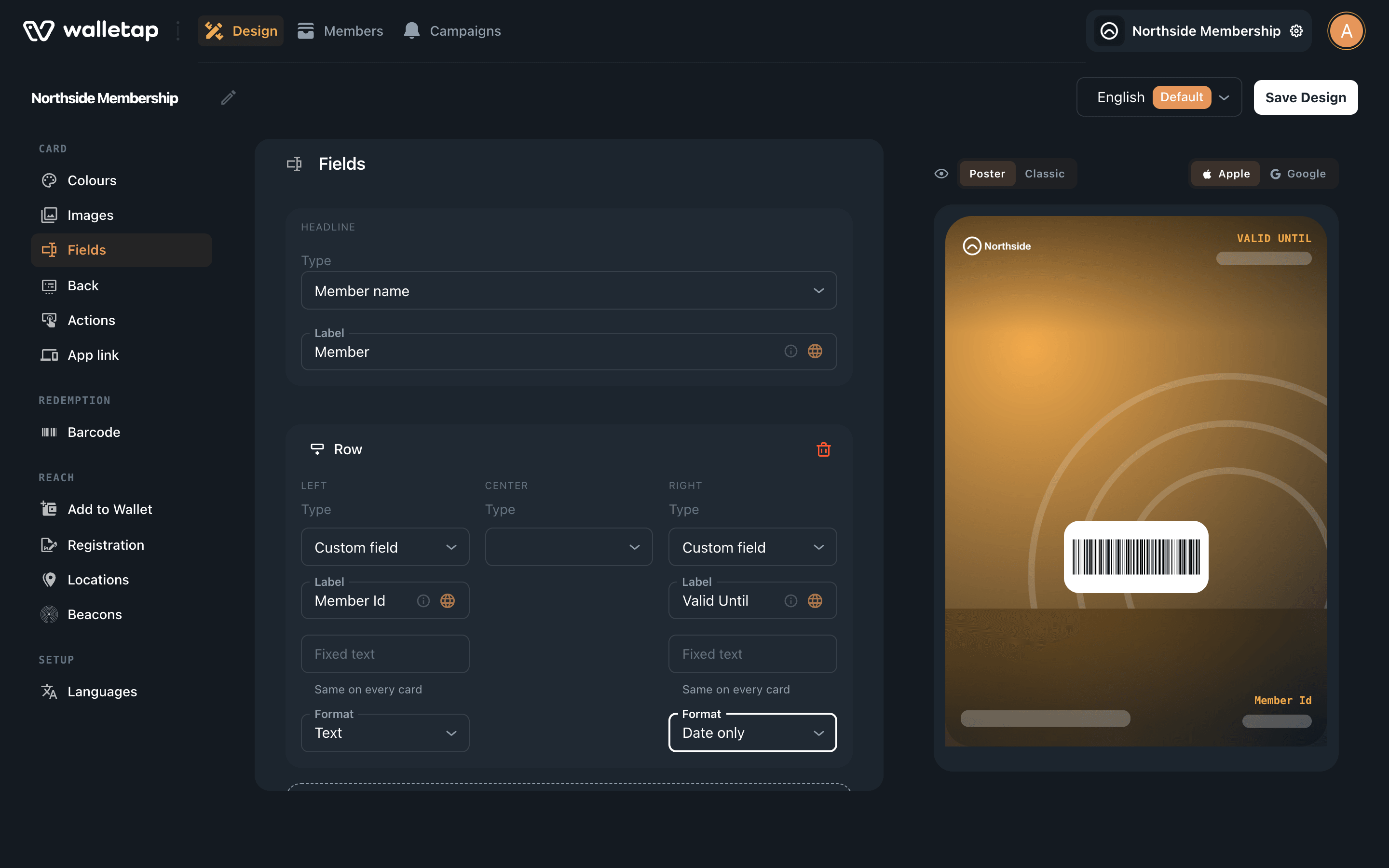Open the English Default language selector
The width and height of the screenshot is (1389, 868).
[x=1159, y=97]
